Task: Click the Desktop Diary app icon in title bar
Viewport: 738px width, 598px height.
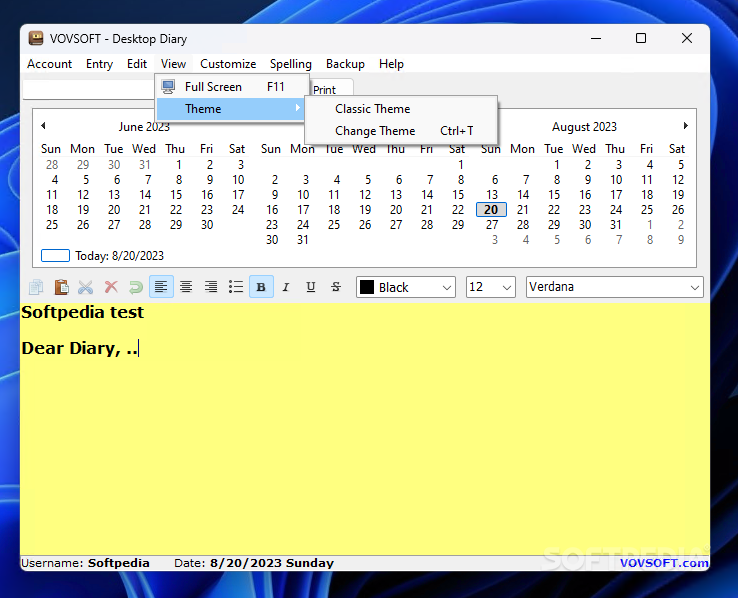Action: point(36,38)
